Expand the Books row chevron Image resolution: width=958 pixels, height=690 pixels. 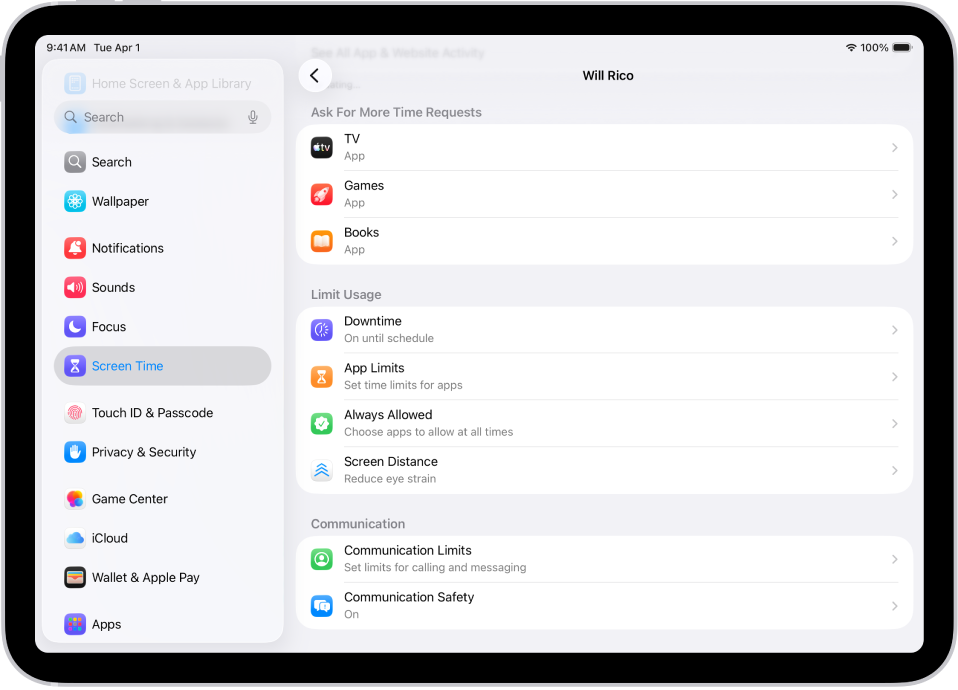[x=894, y=241]
